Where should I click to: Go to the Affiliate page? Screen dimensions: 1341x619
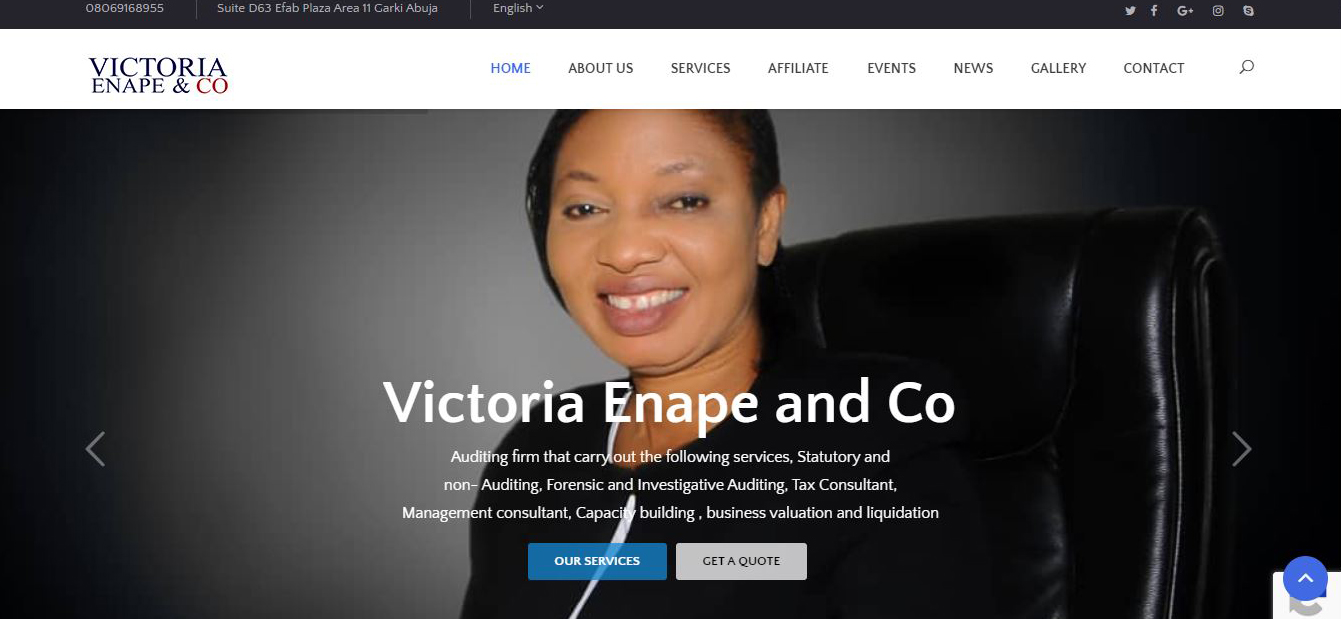(x=798, y=68)
